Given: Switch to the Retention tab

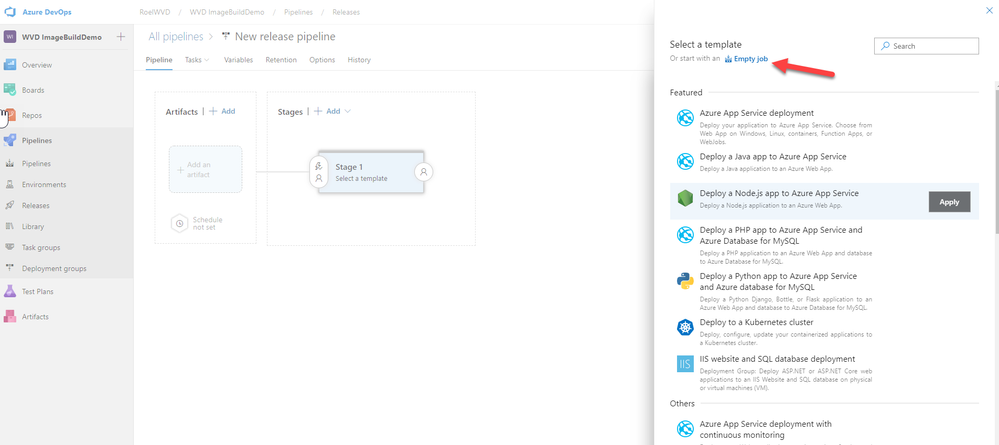Looking at the screenshot, I should click(281, 60).
